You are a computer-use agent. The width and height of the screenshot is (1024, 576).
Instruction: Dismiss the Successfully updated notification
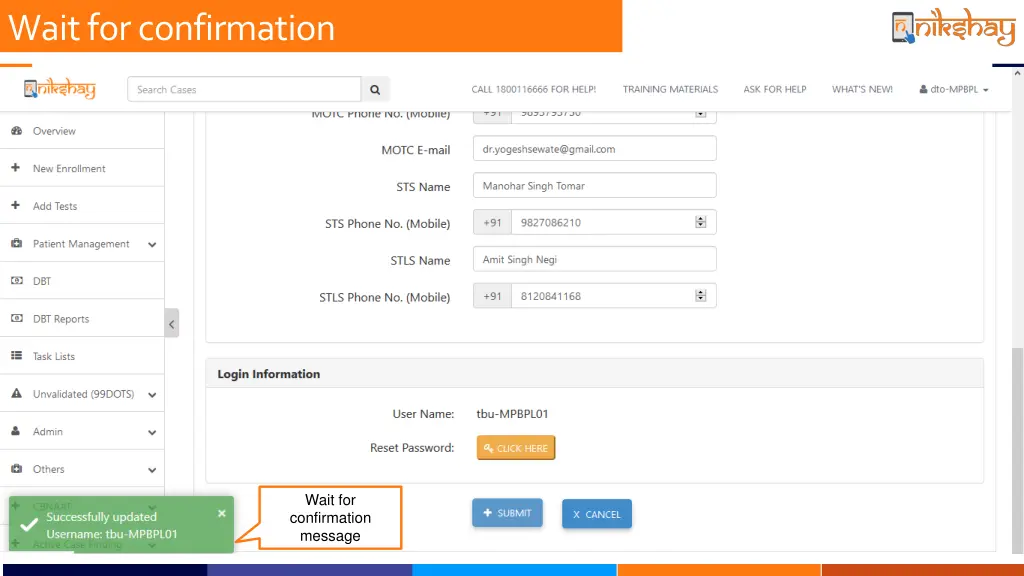point(221,513)
